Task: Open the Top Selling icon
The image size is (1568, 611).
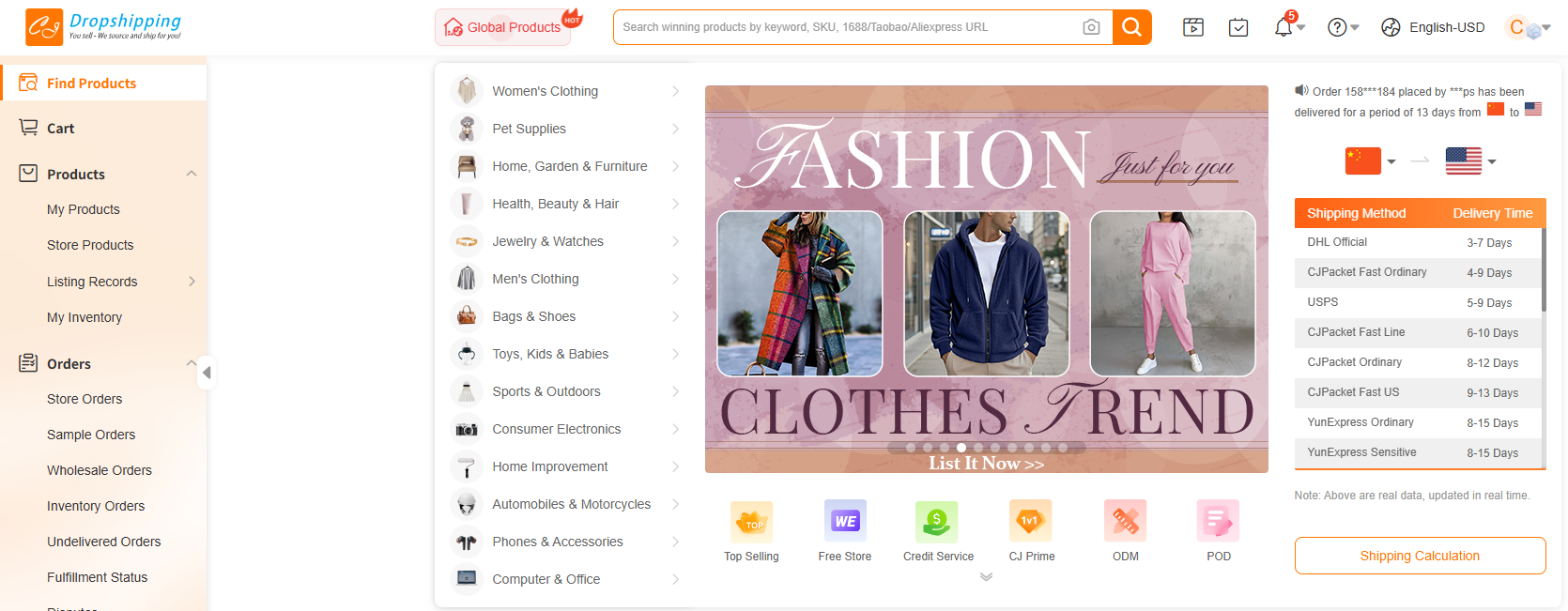Action: click(x=751, y=522)
